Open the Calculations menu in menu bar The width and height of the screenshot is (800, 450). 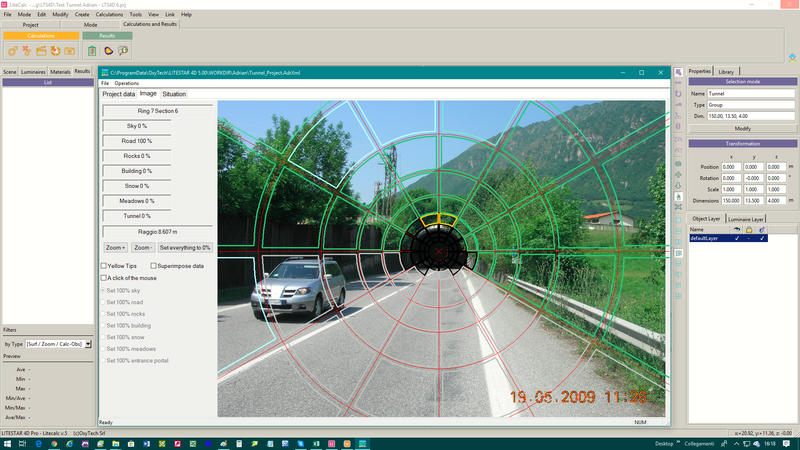click(x=109, y=15)
